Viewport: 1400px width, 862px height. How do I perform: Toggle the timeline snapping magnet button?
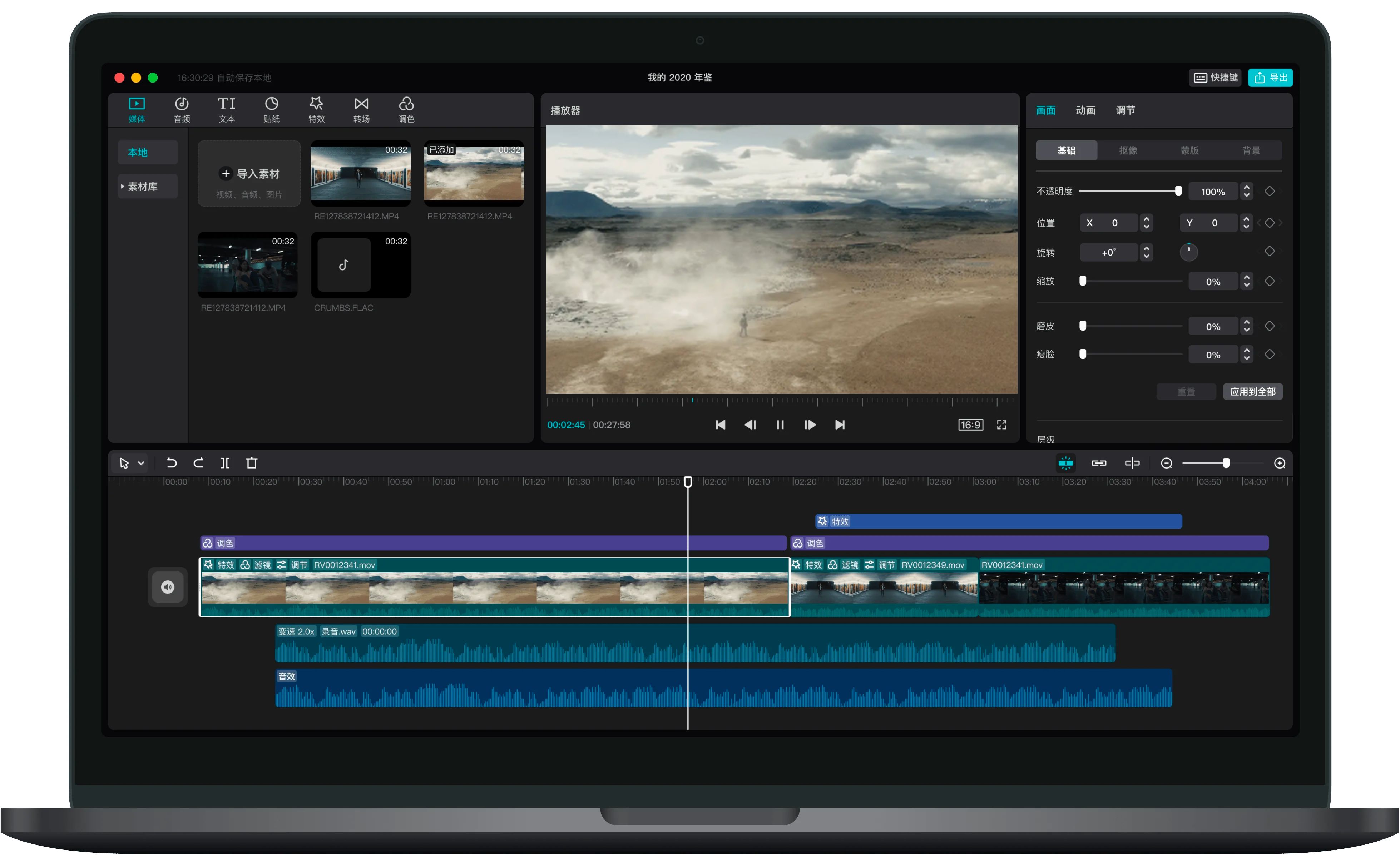pyautogui.click(x=1065, y=463)
